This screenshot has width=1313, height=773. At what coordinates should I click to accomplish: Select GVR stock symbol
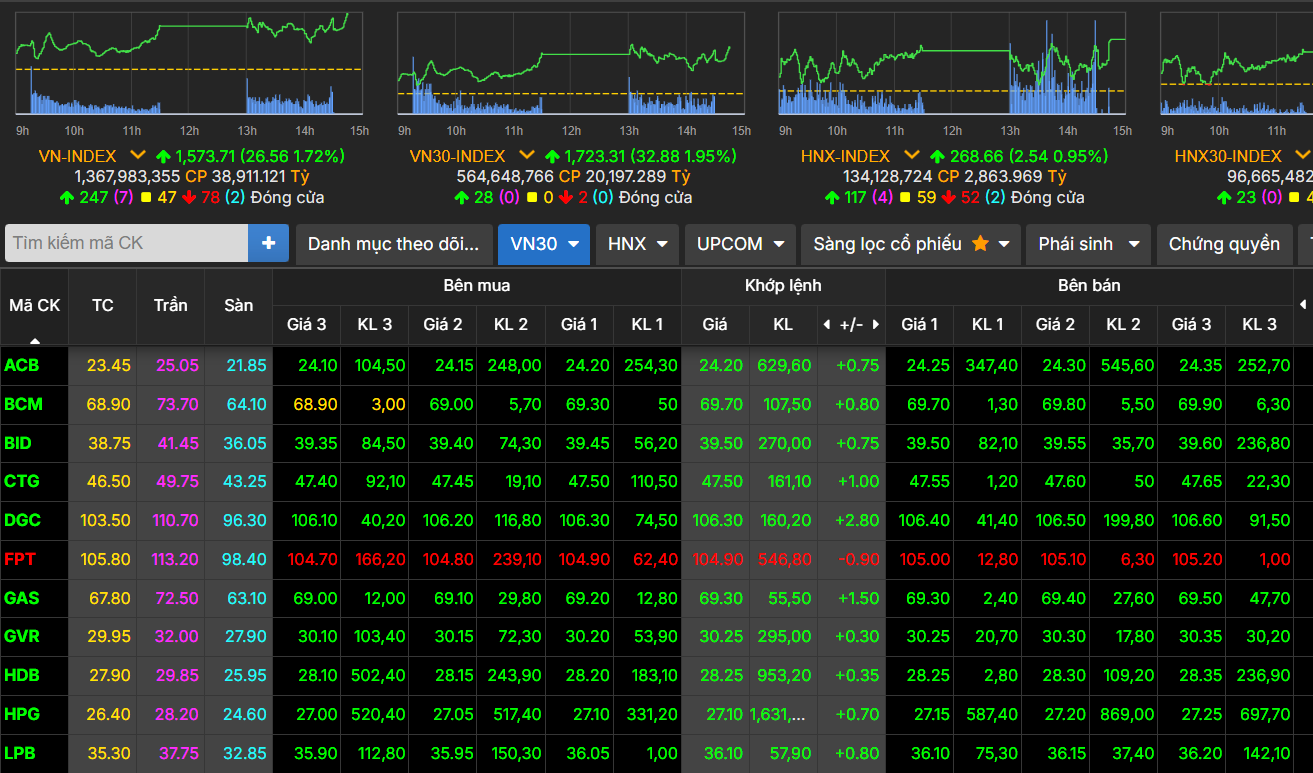pyautogui.click(x=22, y=636)
